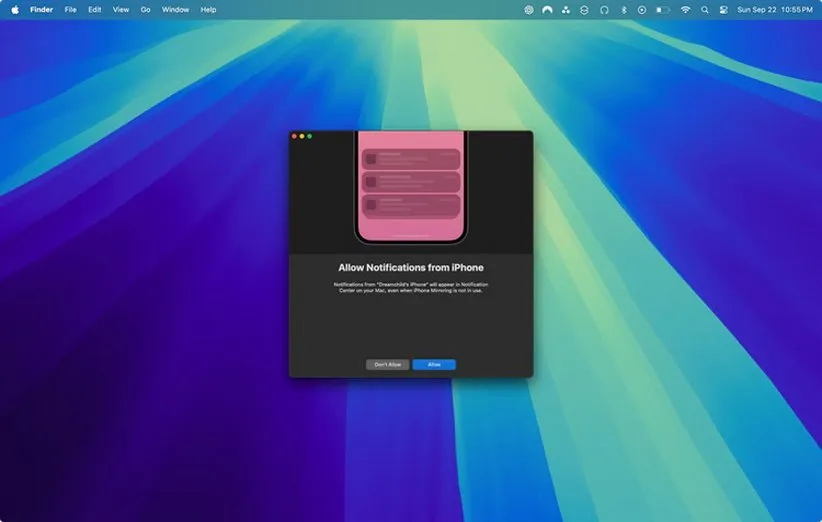Click the battery status icon
This screenshot has height=522, width=822.
[x=662, y=9]
